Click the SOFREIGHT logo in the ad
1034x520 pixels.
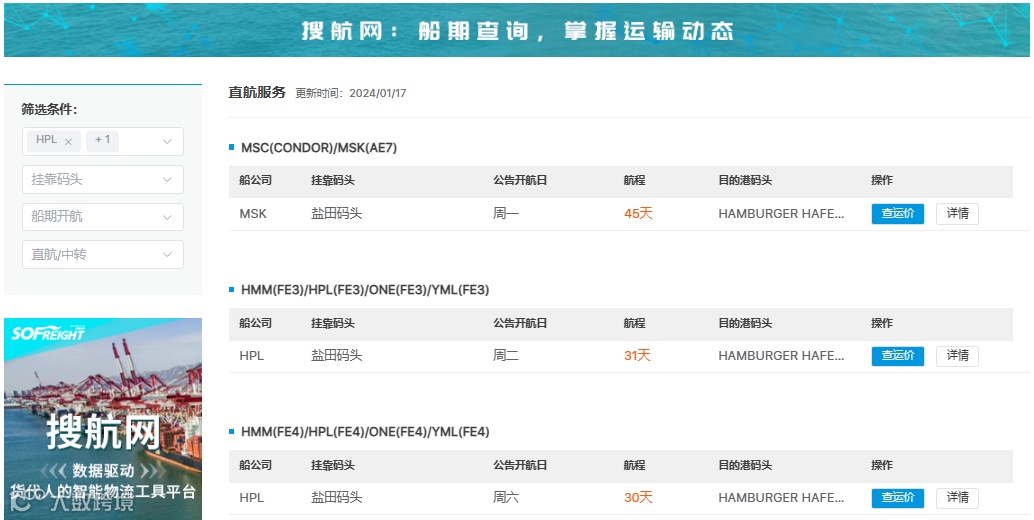(48, 333)
